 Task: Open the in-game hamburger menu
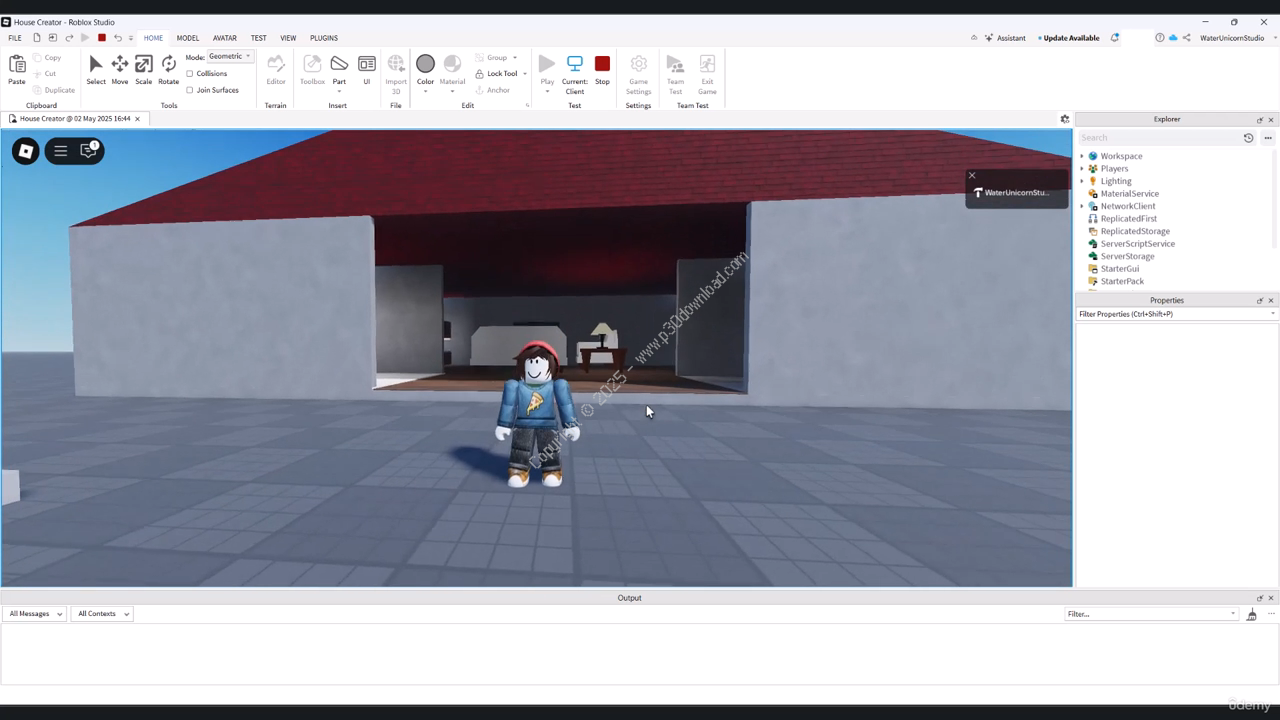(61, 151)
